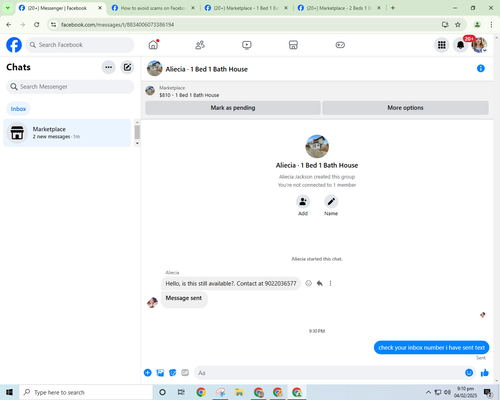The width and height of the screenshot is (500, 400).
Task: Open the emoji picker in composer
Action: pos(469,373)
